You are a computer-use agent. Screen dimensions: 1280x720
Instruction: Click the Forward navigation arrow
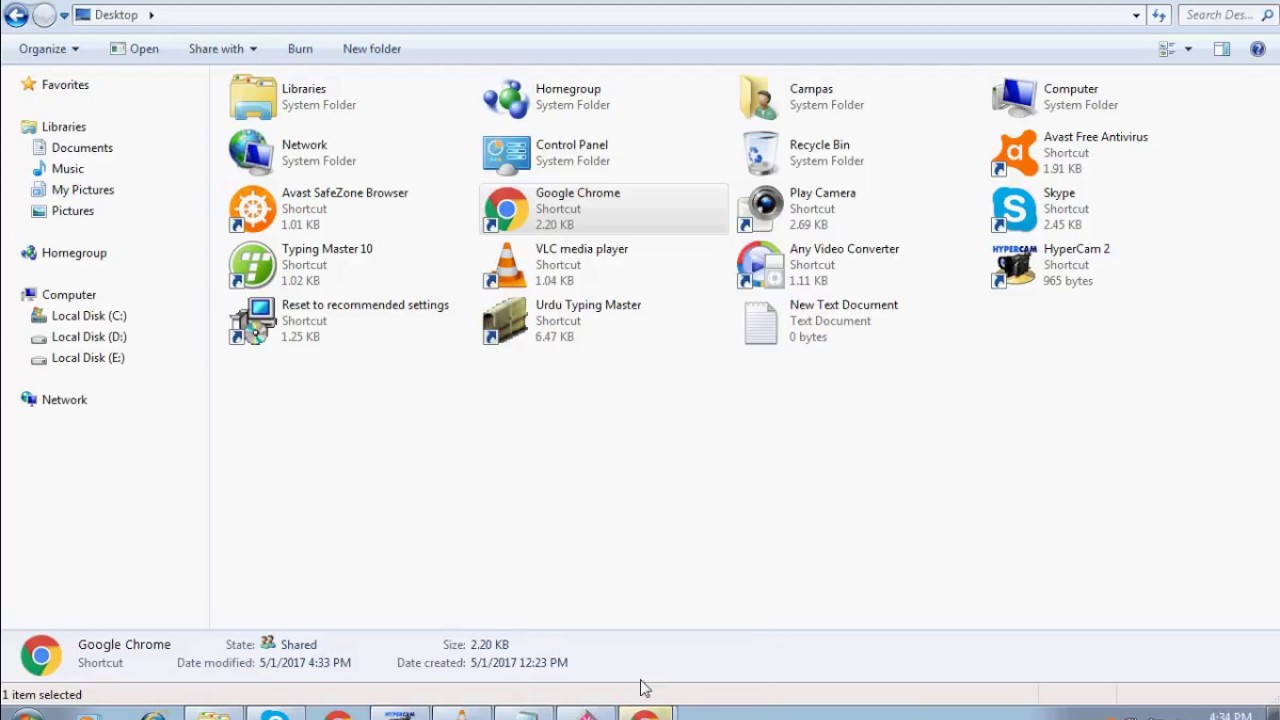point(44,15)
